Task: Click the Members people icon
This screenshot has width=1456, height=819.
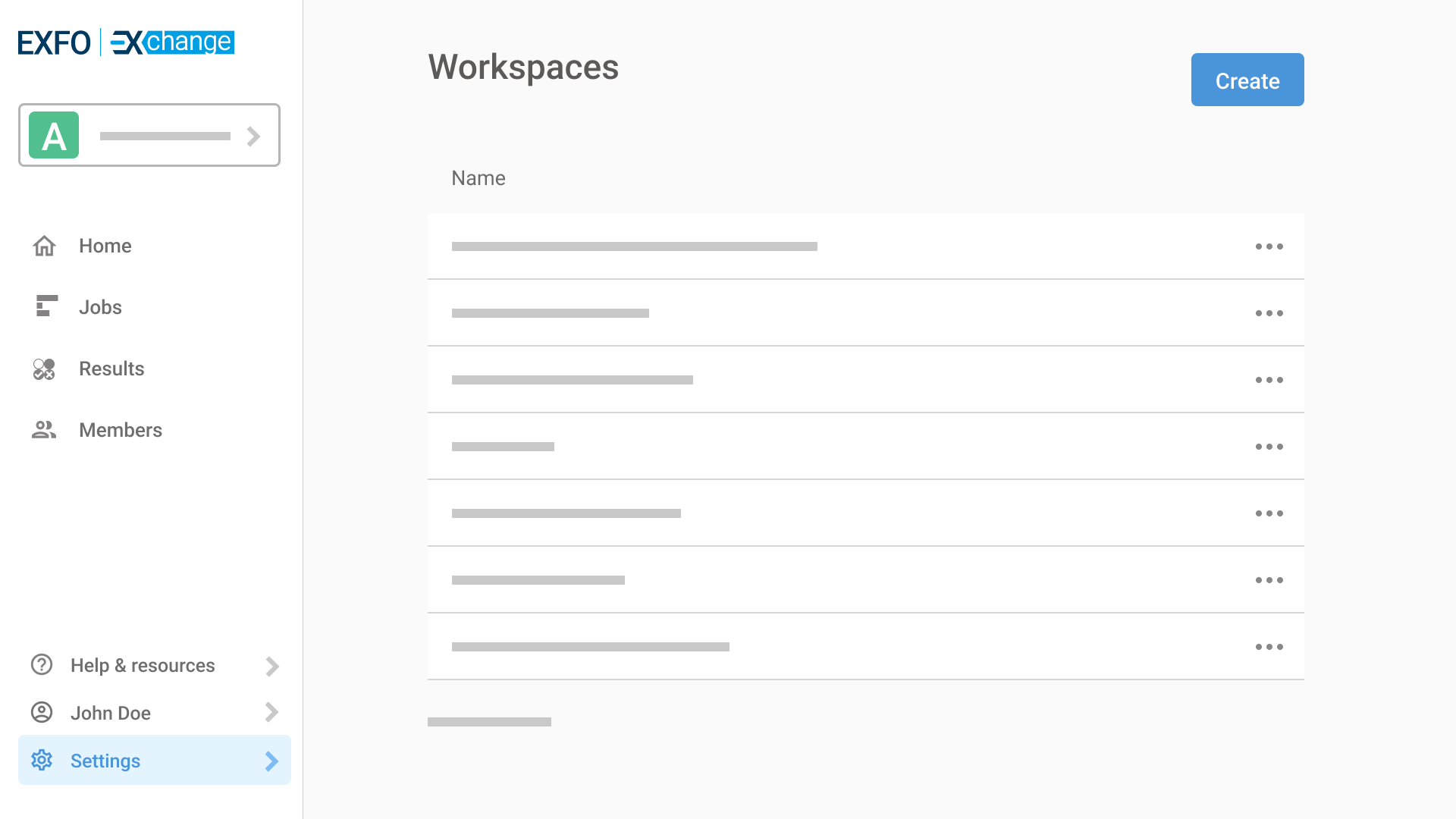Action: (x=44, y=430)
